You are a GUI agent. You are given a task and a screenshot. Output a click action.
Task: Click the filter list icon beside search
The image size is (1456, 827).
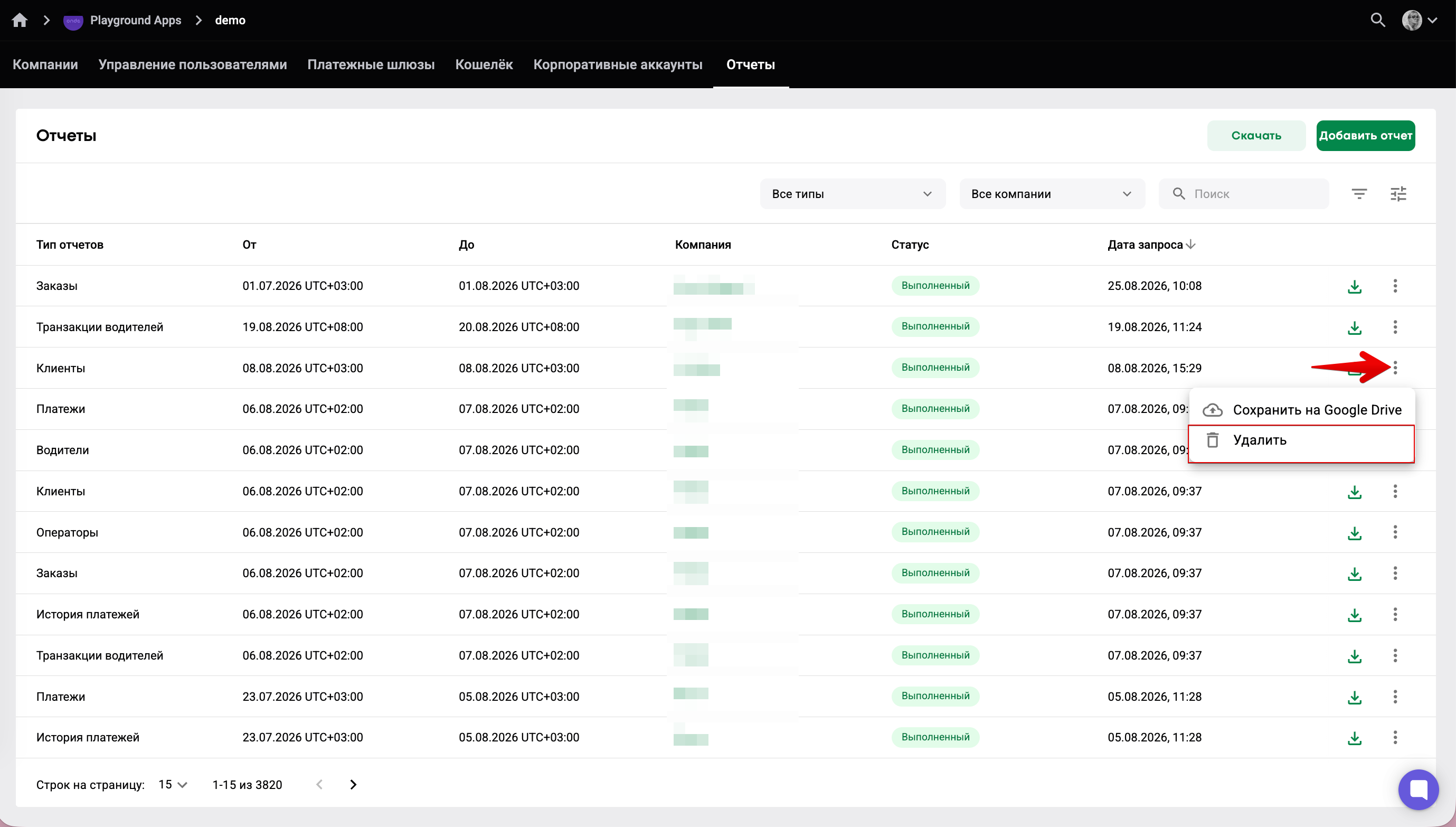[1359, 194]
